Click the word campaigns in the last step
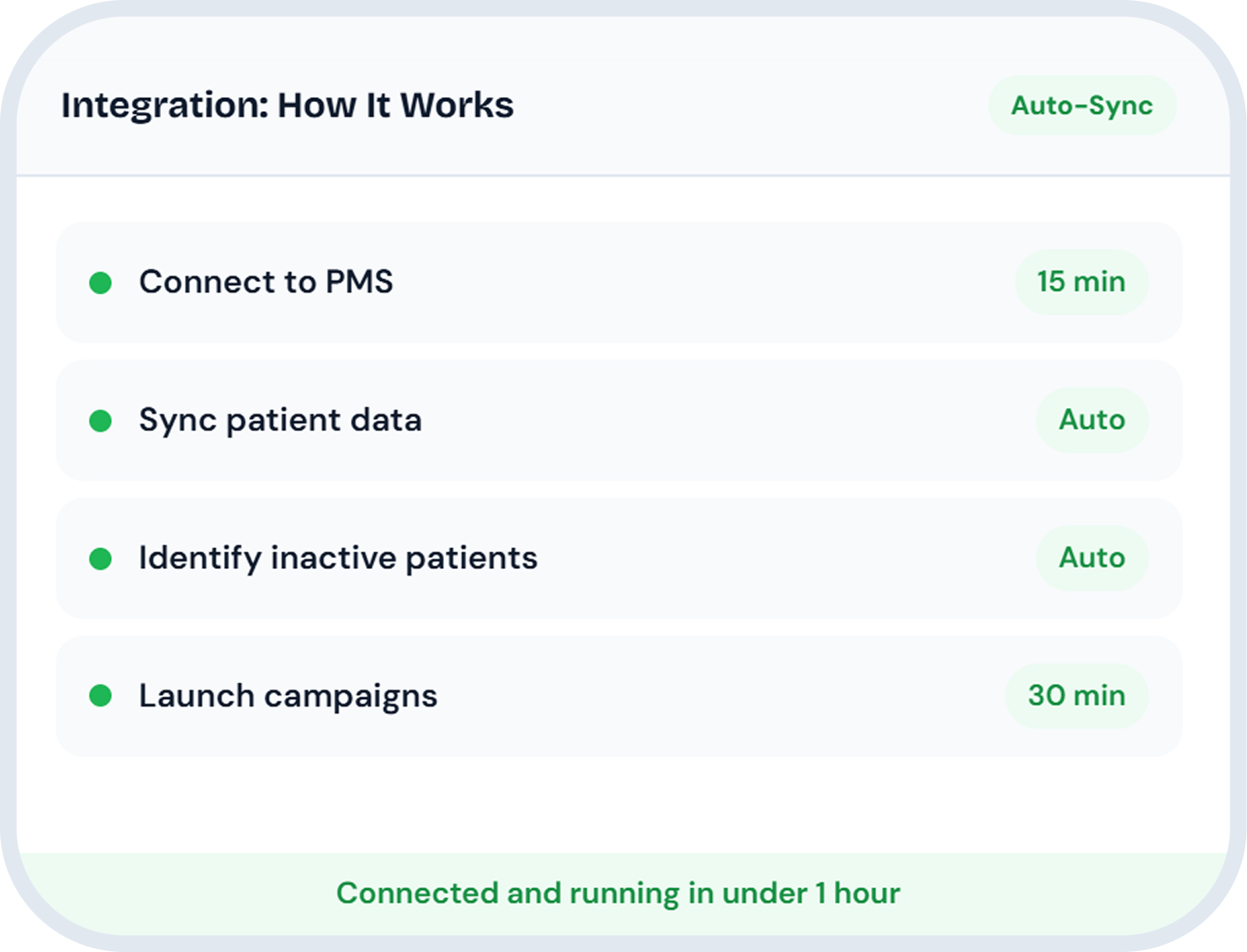This screenshot has width=1247, height=952. 350,697
